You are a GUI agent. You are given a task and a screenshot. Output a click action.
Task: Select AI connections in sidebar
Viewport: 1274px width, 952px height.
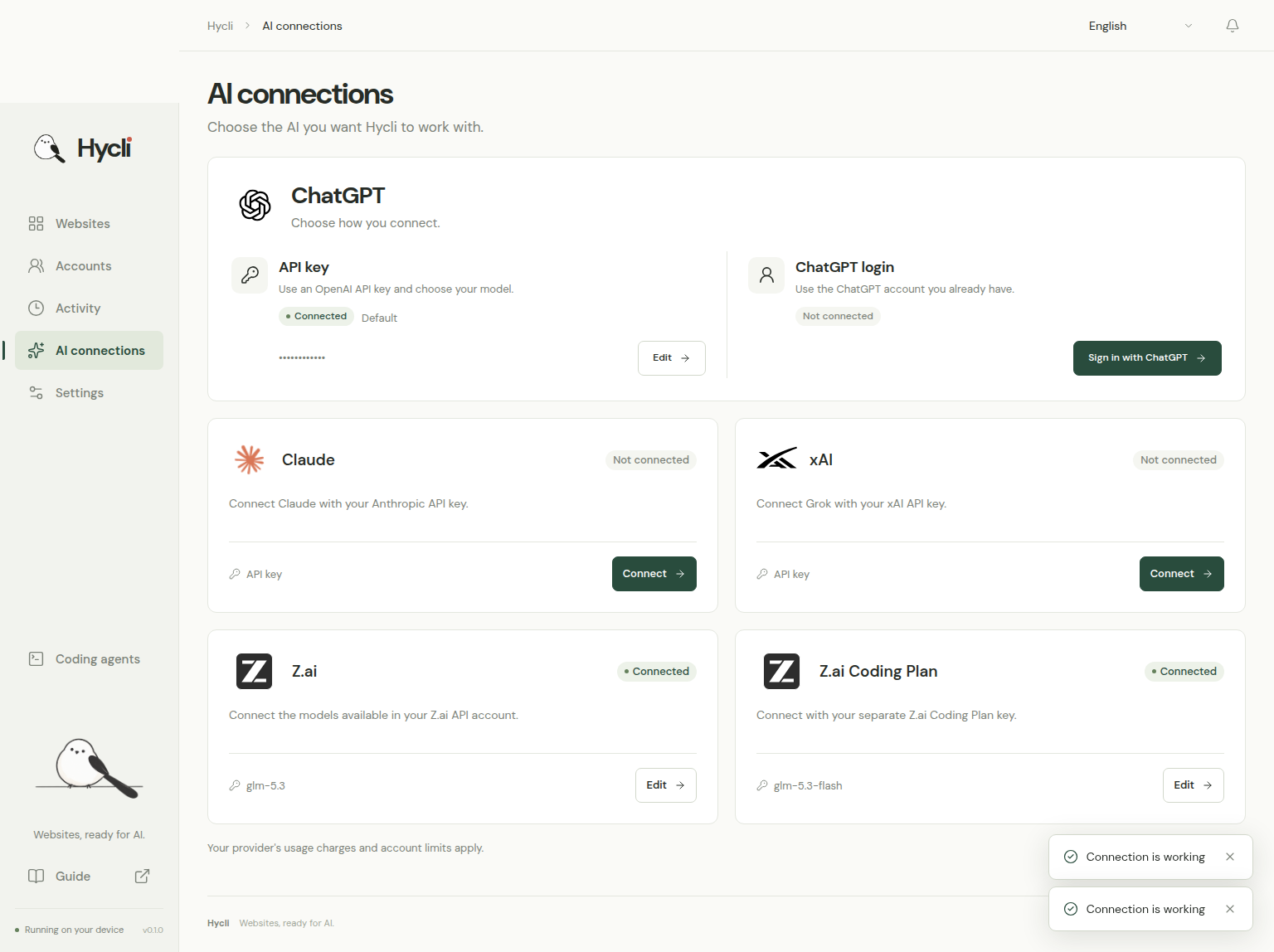(x=90, y=351)
